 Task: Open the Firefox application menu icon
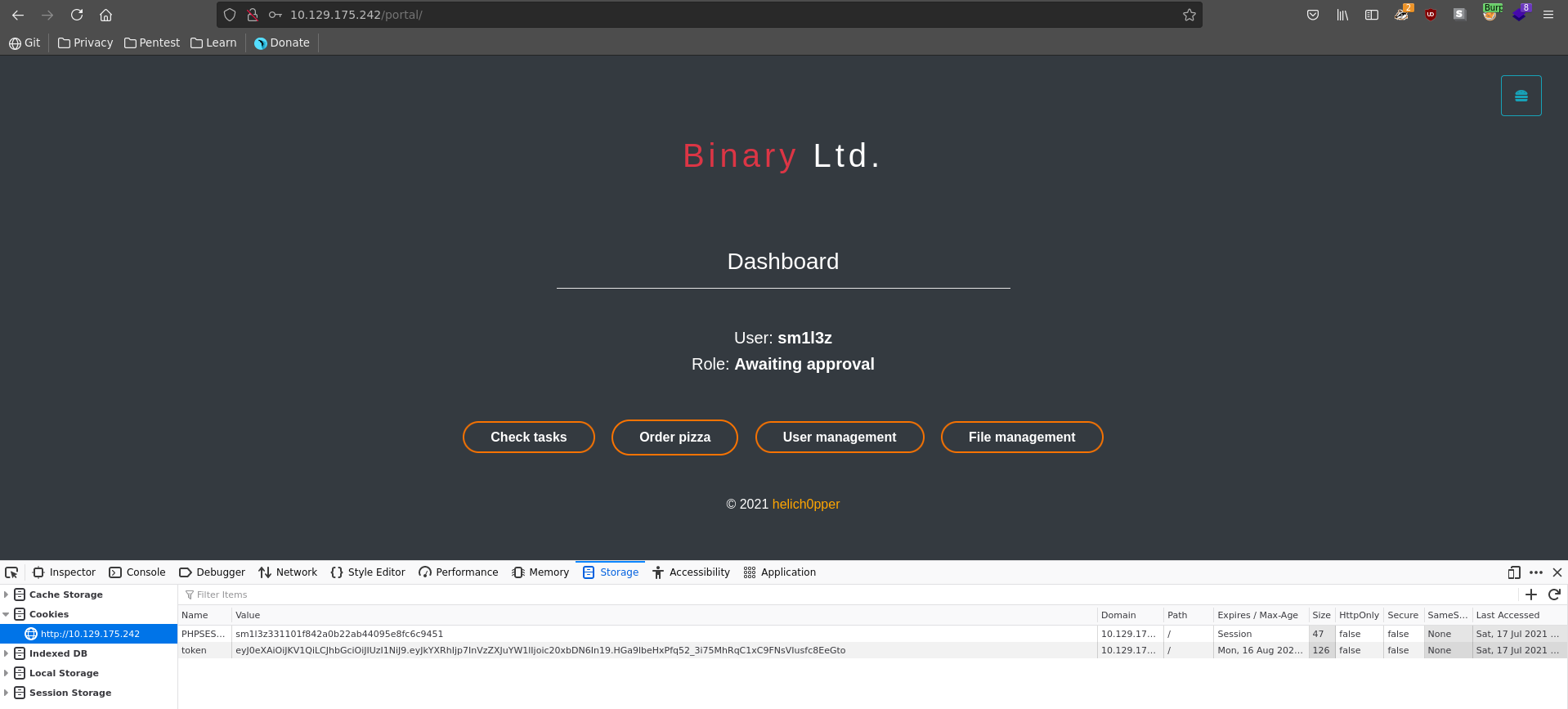click(1548, 15)
